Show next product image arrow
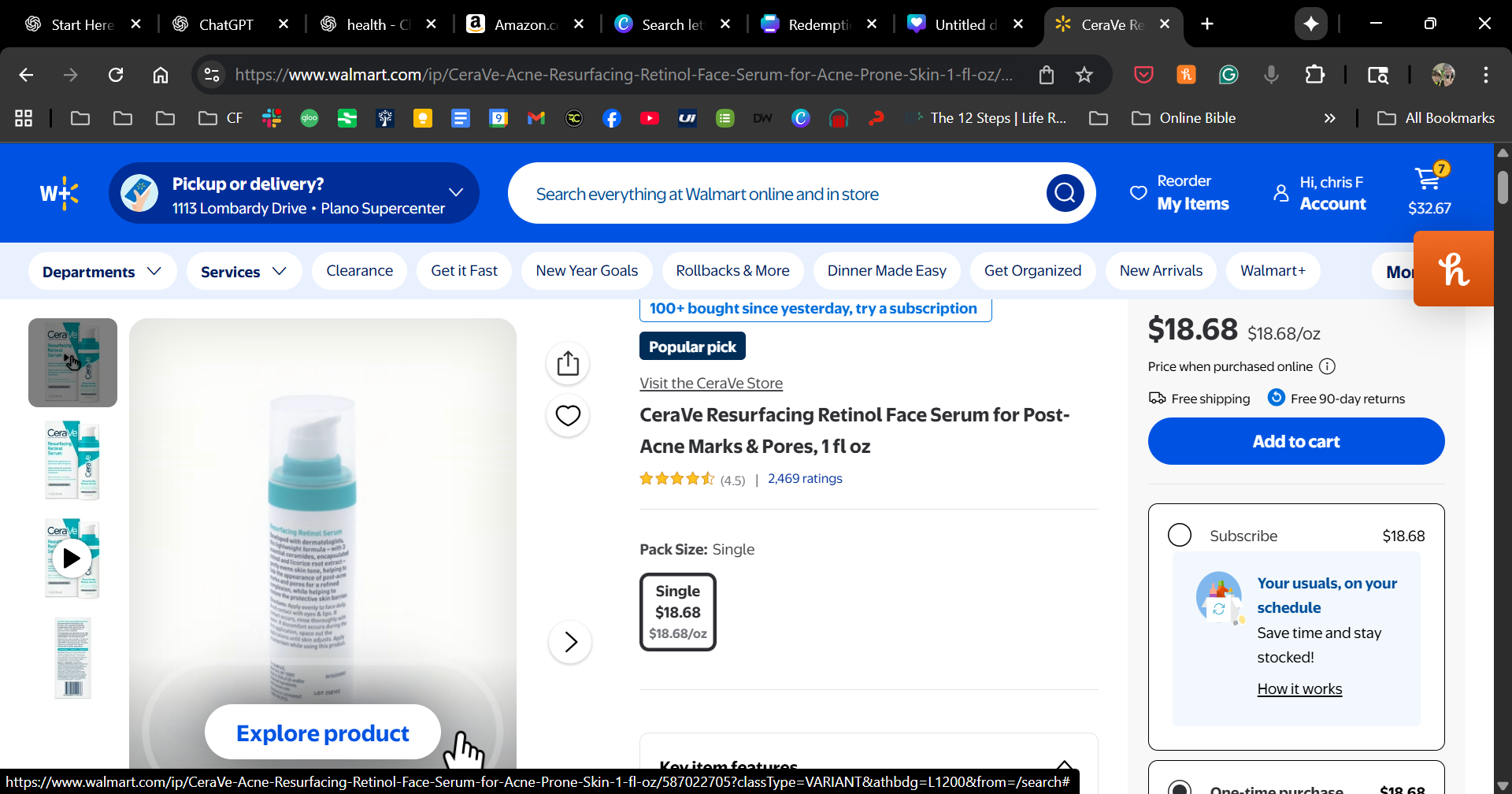The height and width of the screenshot is (794, 1512). click(570, 642)
